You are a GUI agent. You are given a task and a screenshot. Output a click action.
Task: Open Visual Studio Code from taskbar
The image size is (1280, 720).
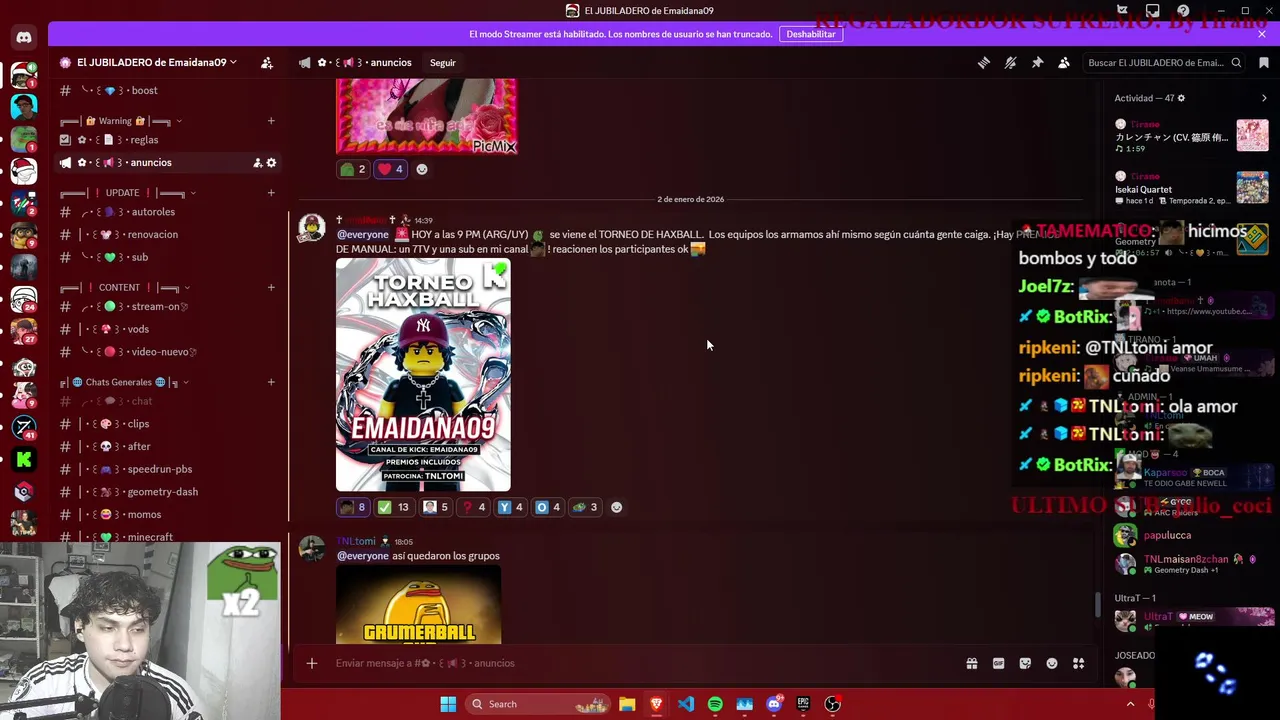[x=686, y=704]
